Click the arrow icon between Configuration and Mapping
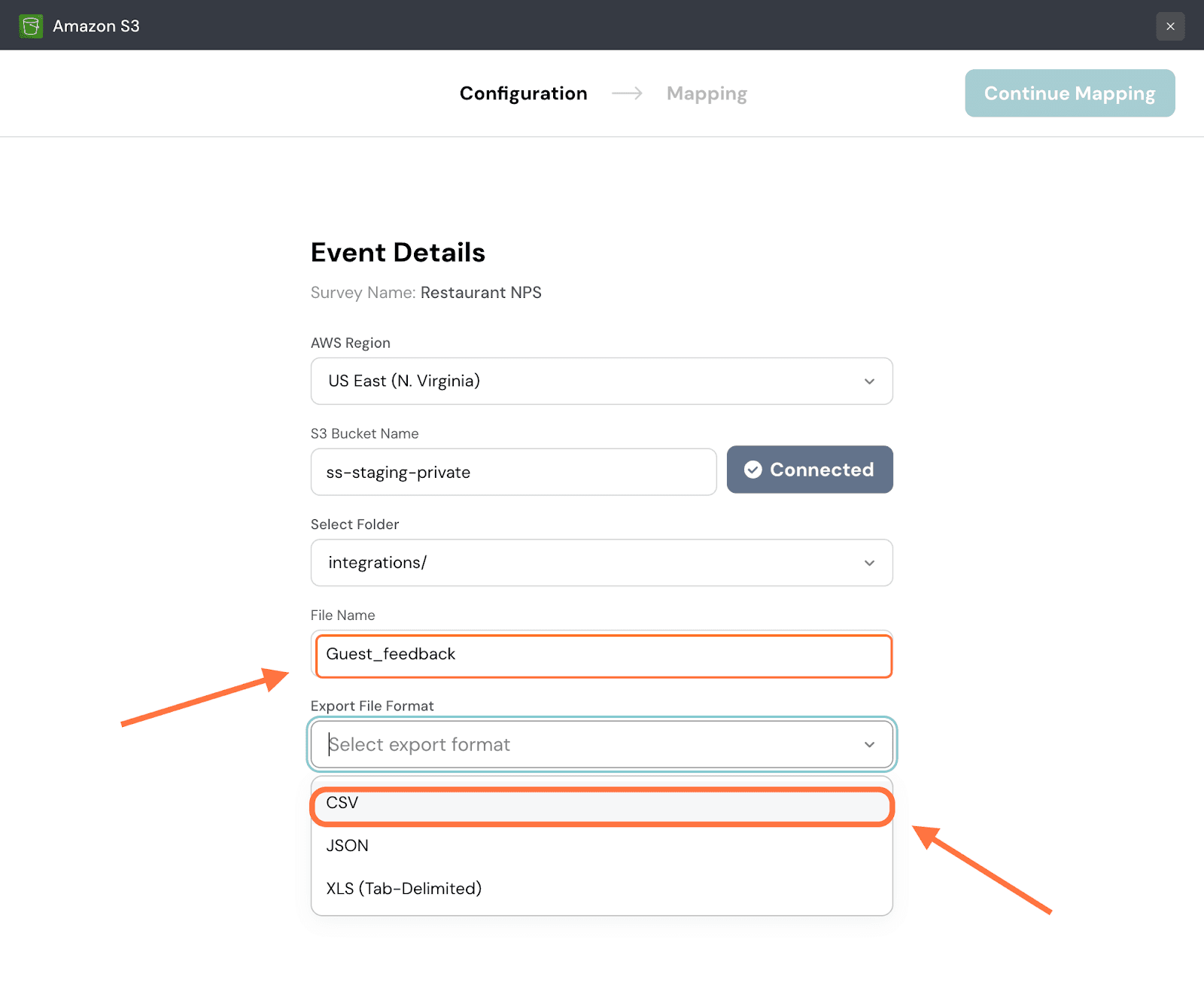 coord(627,93)
